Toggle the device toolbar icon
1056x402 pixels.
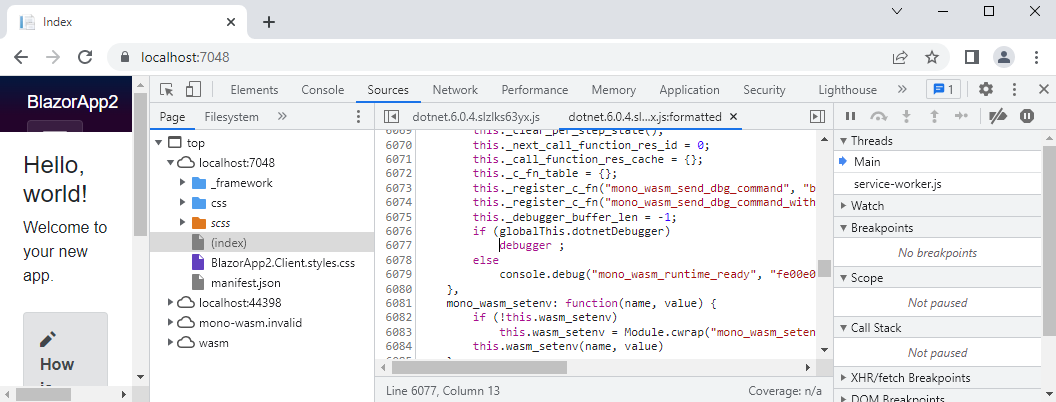[x=194, y=90]
